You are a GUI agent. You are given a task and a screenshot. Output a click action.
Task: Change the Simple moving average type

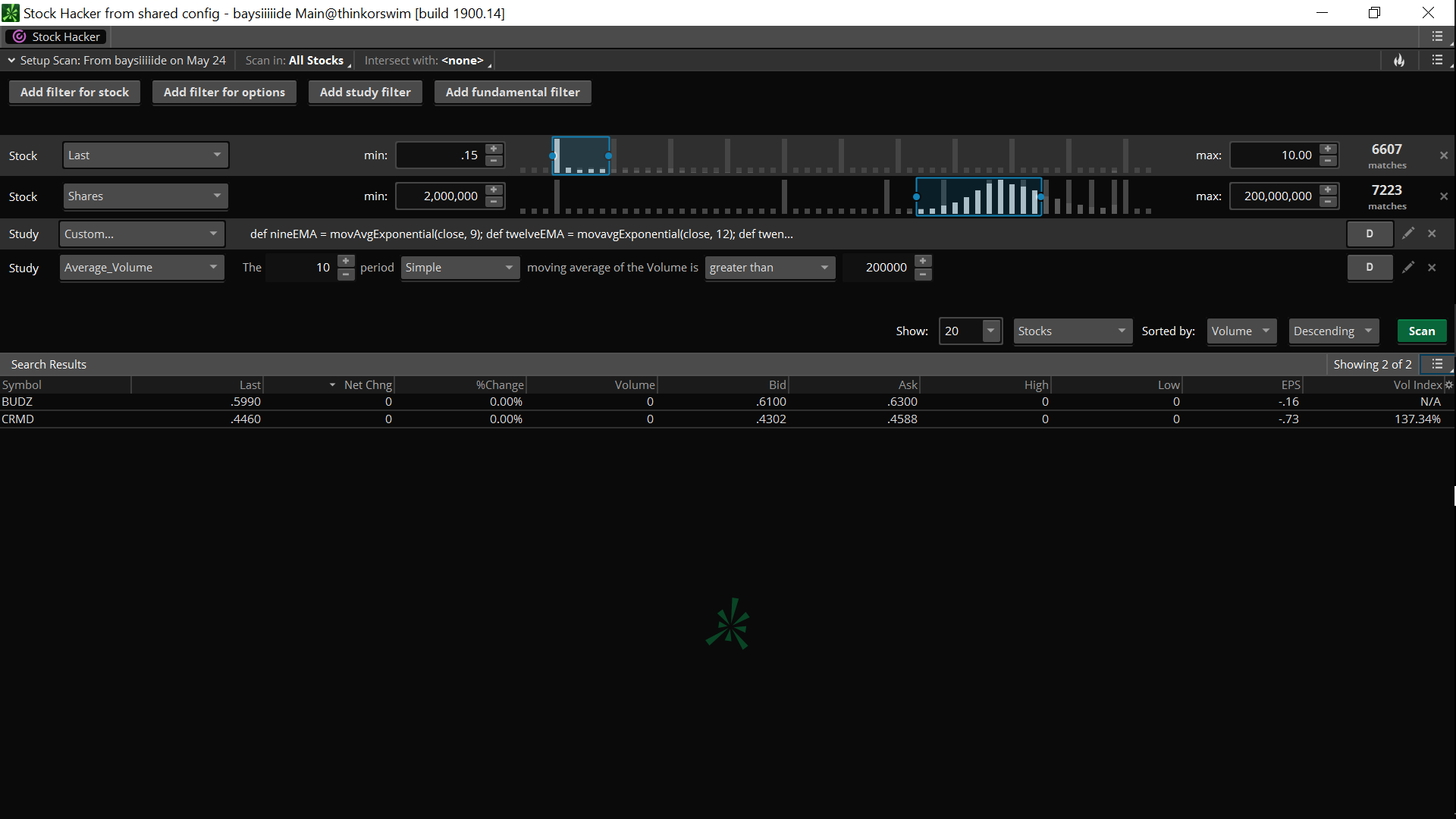coord(460,267)
